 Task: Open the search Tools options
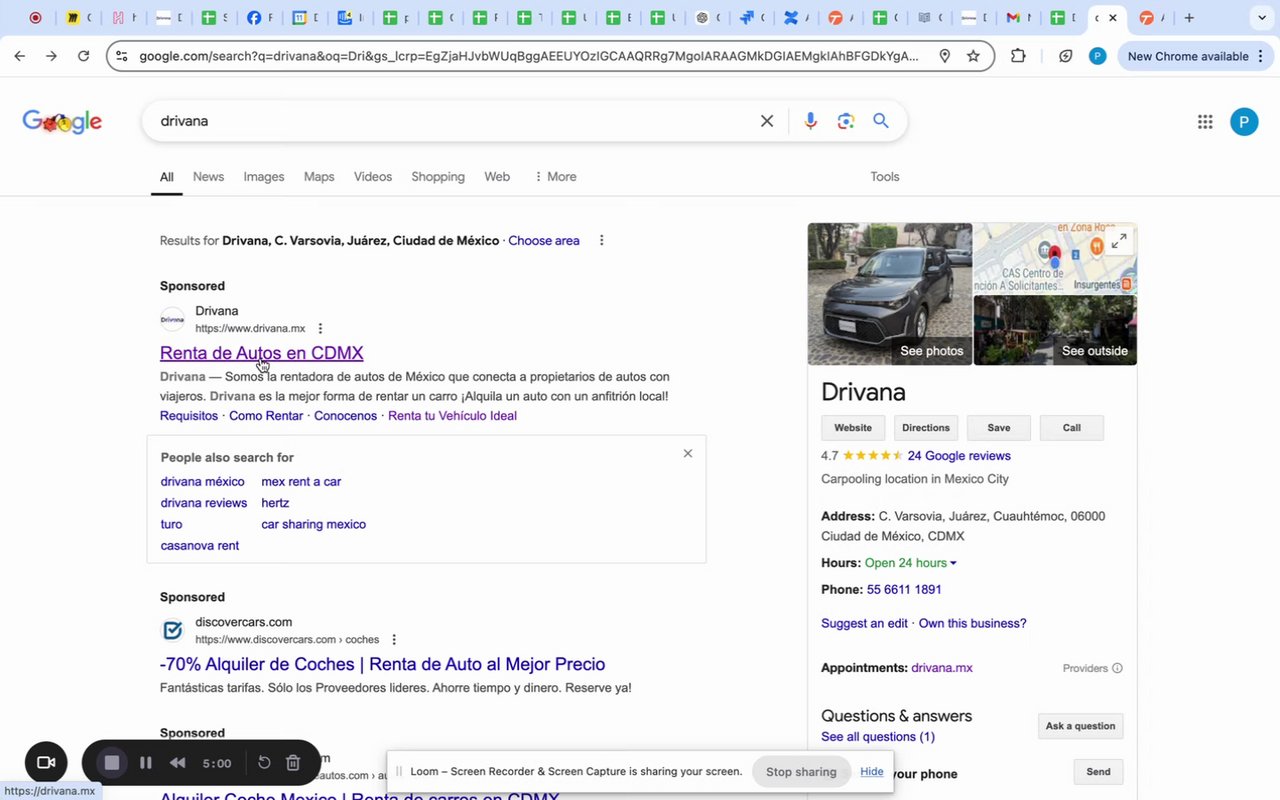pyautogui.click(x=885, y=177)
